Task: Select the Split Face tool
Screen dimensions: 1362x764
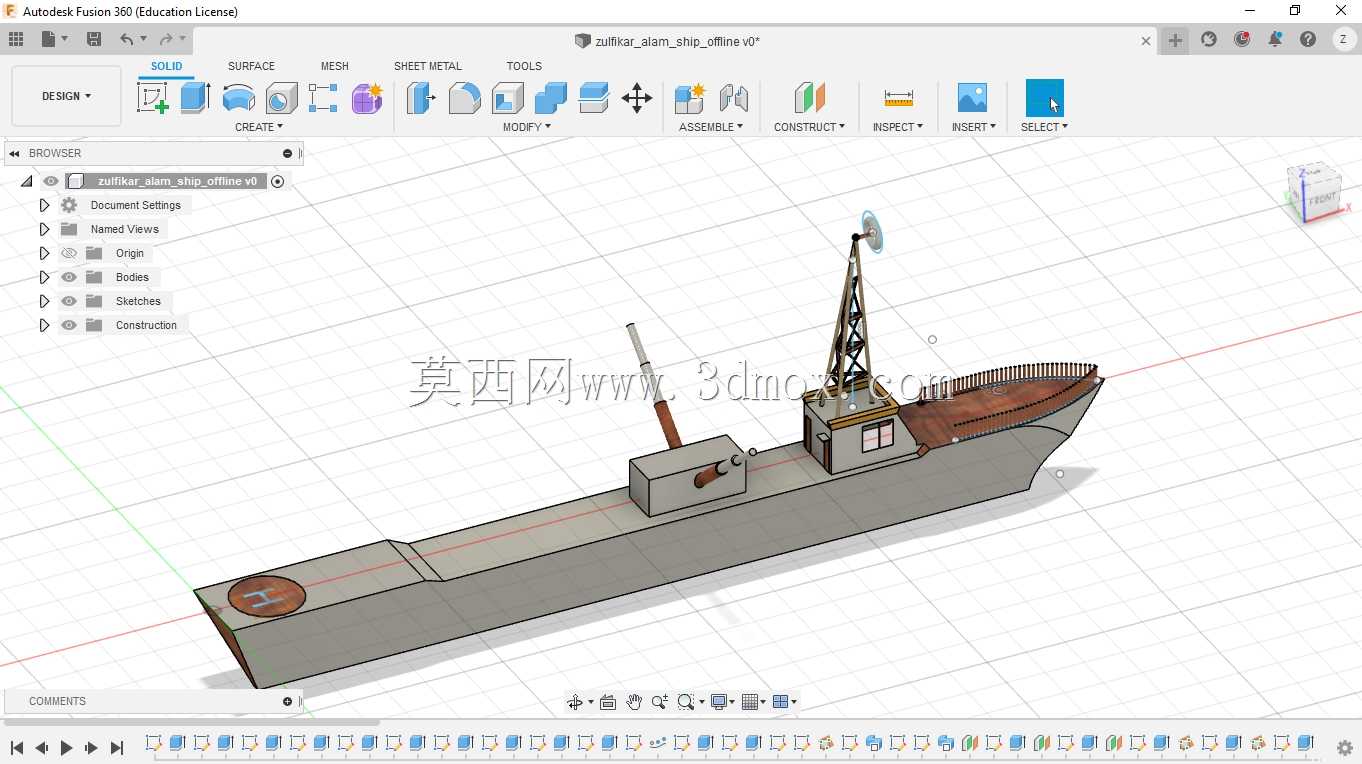Action: click(x=593, y=98)
